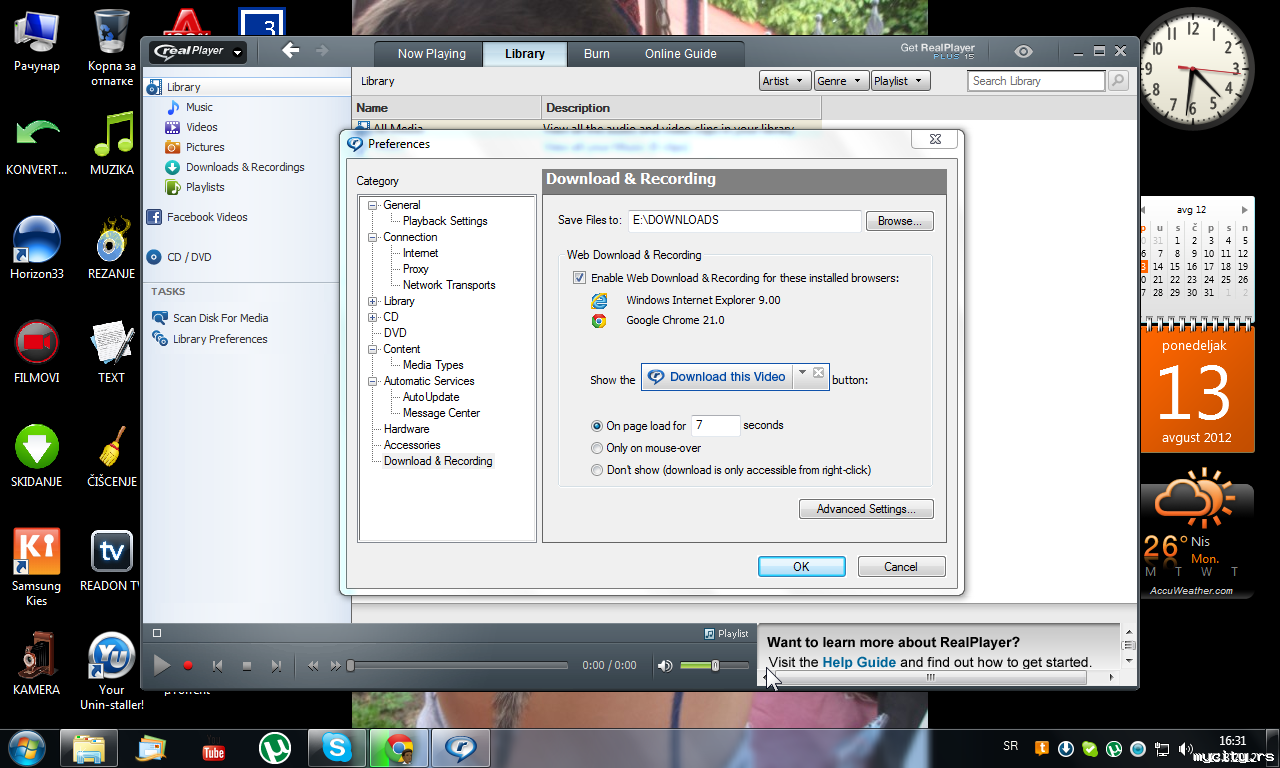Click the Play button in the player bar
Viewport: 1280px width, 768px height.
161,665
